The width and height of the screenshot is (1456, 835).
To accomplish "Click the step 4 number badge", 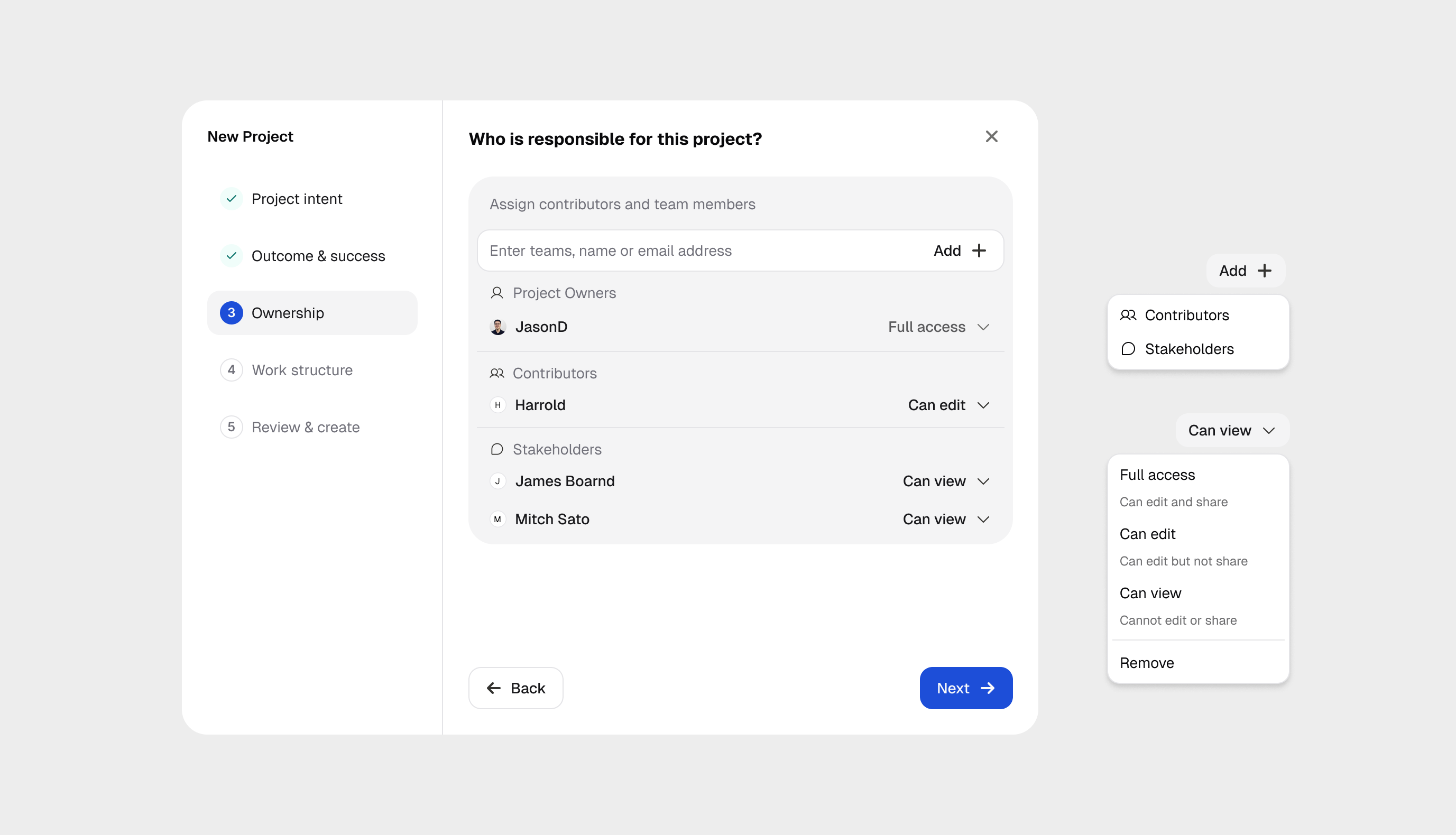I will click(231, 370).
